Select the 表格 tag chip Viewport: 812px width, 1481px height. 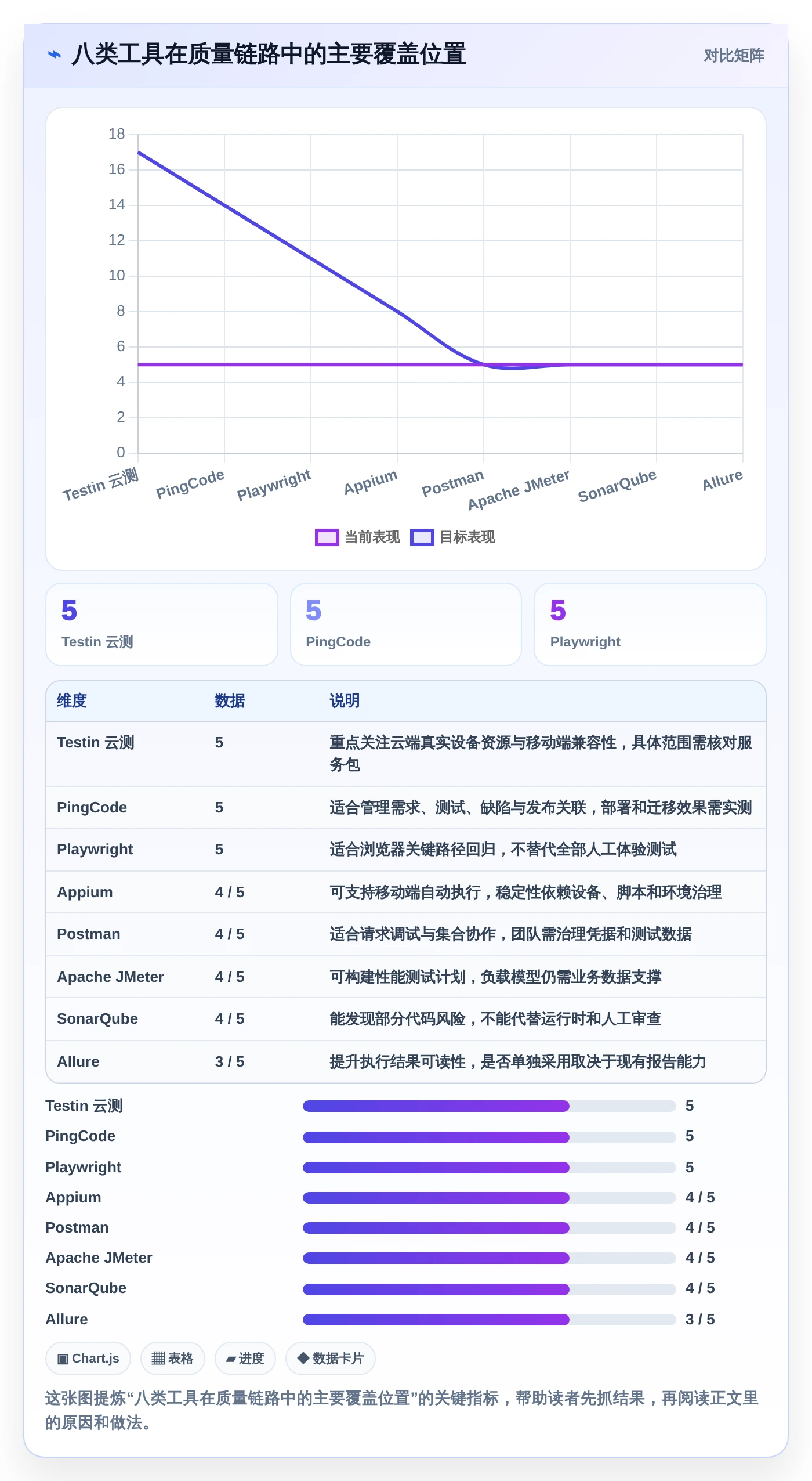[x=172, y=1359]
